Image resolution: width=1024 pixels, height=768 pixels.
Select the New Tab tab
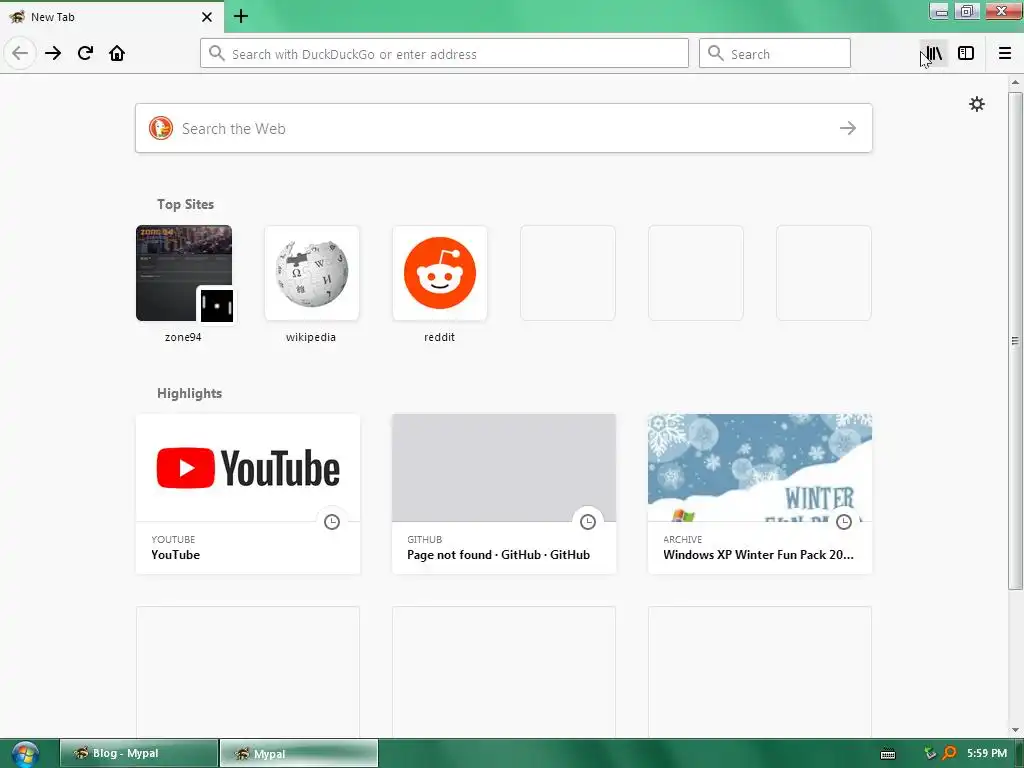click(112, 17)
